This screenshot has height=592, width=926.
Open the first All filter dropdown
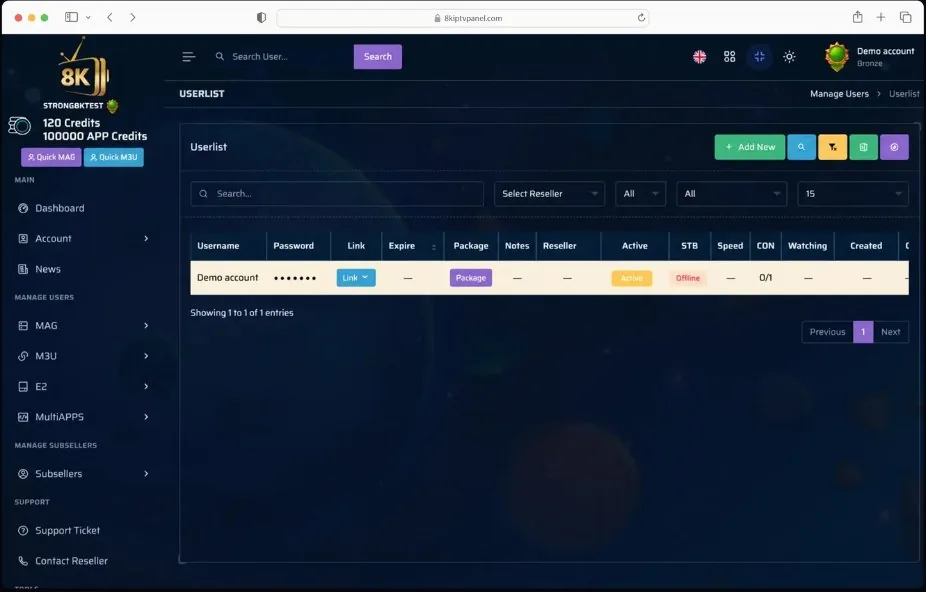point(641,194)
